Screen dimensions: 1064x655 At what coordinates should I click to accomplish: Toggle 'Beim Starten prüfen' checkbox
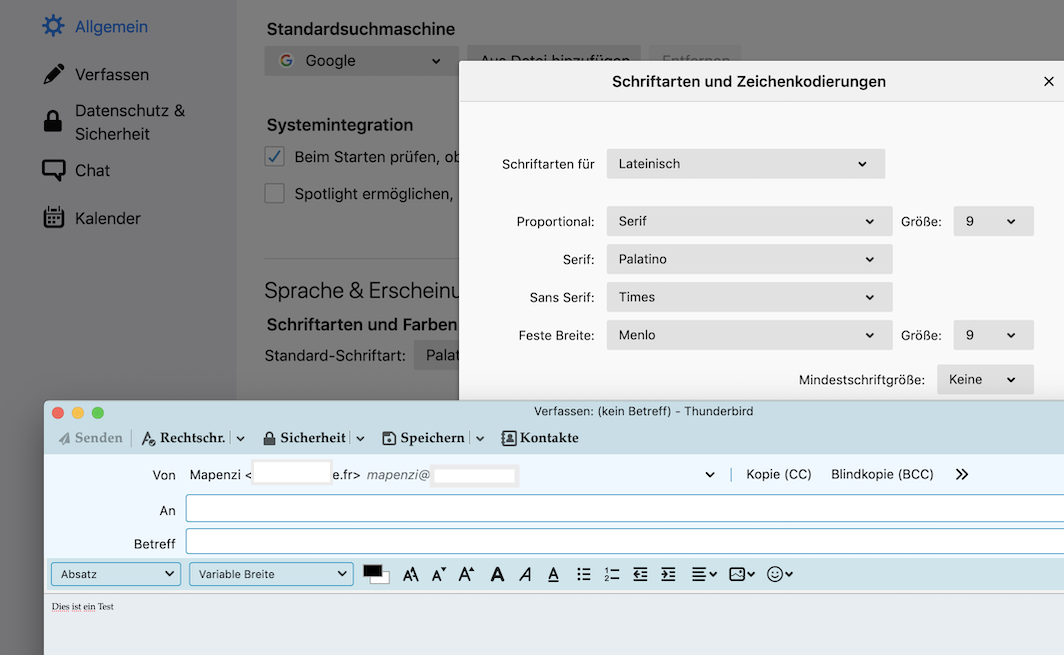(x=275, y=157)
